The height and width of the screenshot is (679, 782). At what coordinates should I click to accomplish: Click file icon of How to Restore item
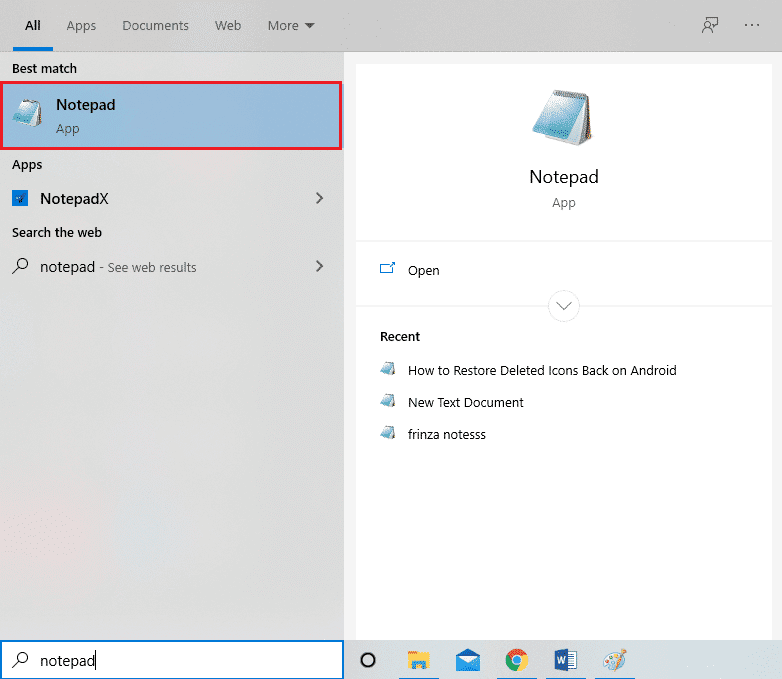coord(388,369)
